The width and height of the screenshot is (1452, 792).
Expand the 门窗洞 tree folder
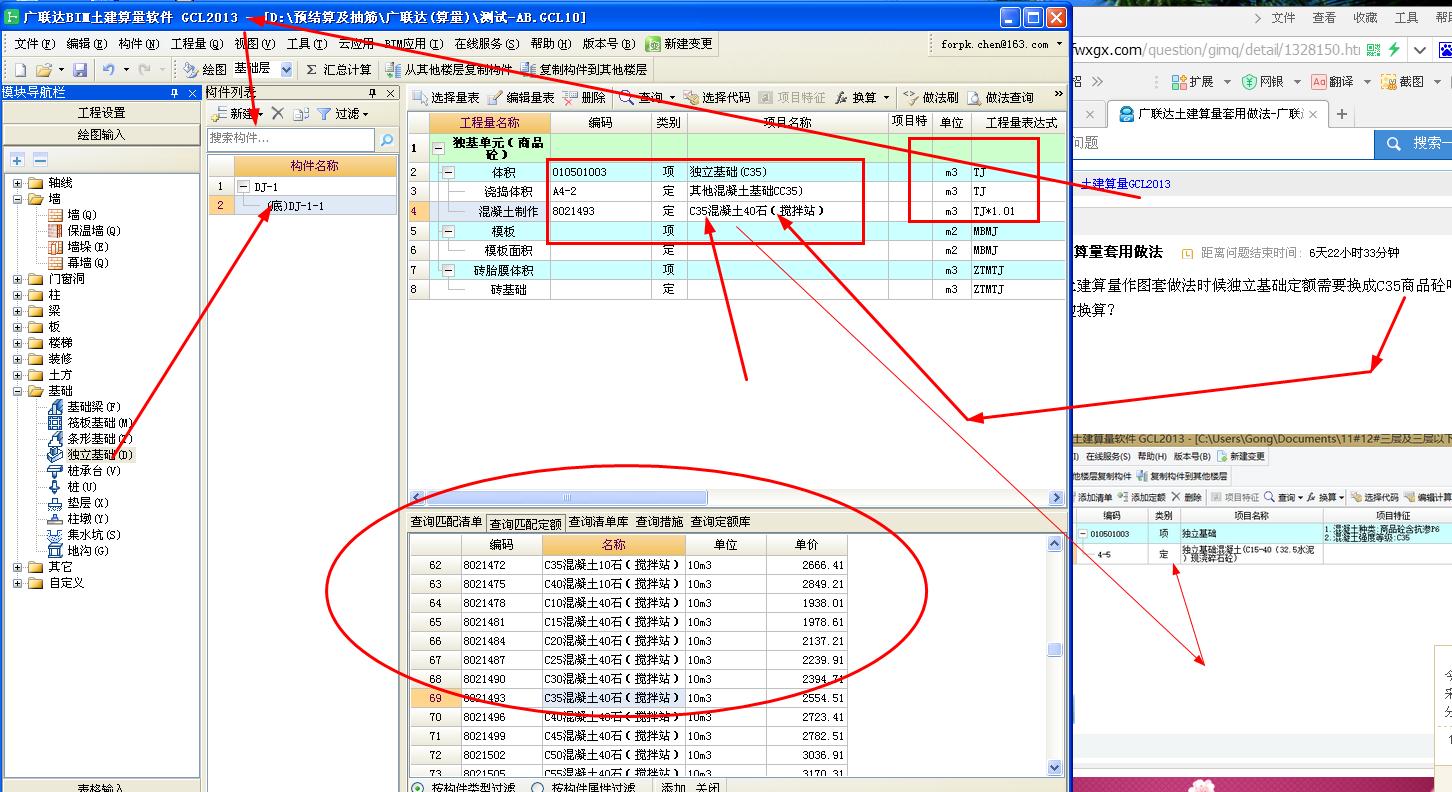tap(17, 279)
